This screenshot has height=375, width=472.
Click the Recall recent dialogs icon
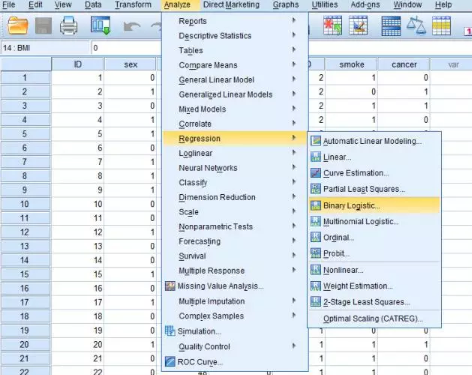[x=101, y=26]
